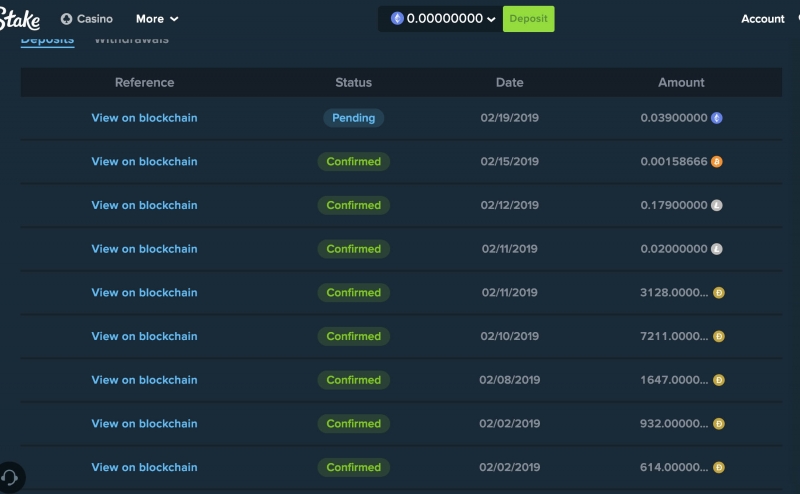800x494 pixels.
Task: Click Dogecoin icon beside 614.00000...
Action: pyautogui.click(x=719, y=467)
